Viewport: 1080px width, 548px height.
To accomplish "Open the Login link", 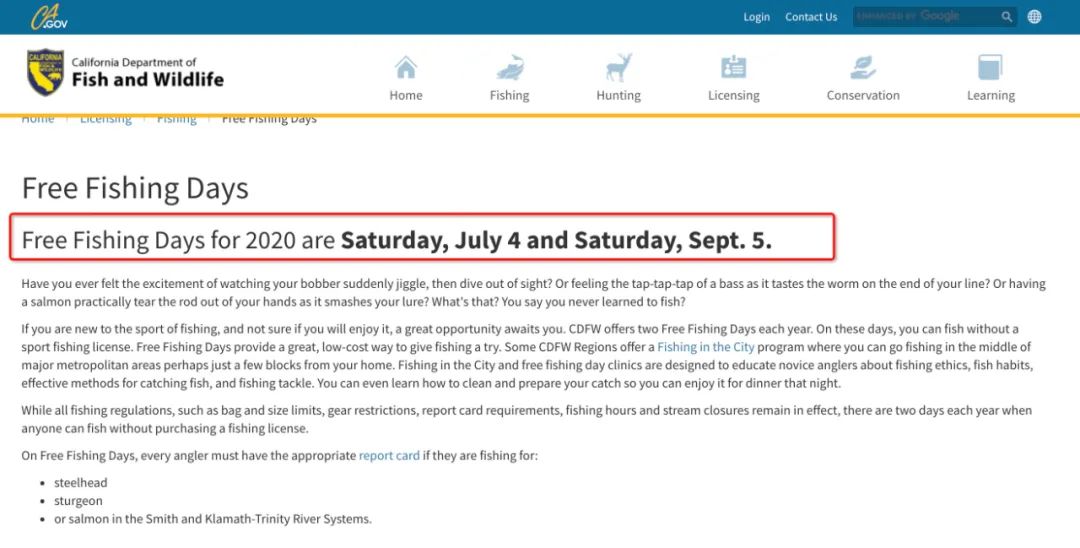I will tap(756, 17).
